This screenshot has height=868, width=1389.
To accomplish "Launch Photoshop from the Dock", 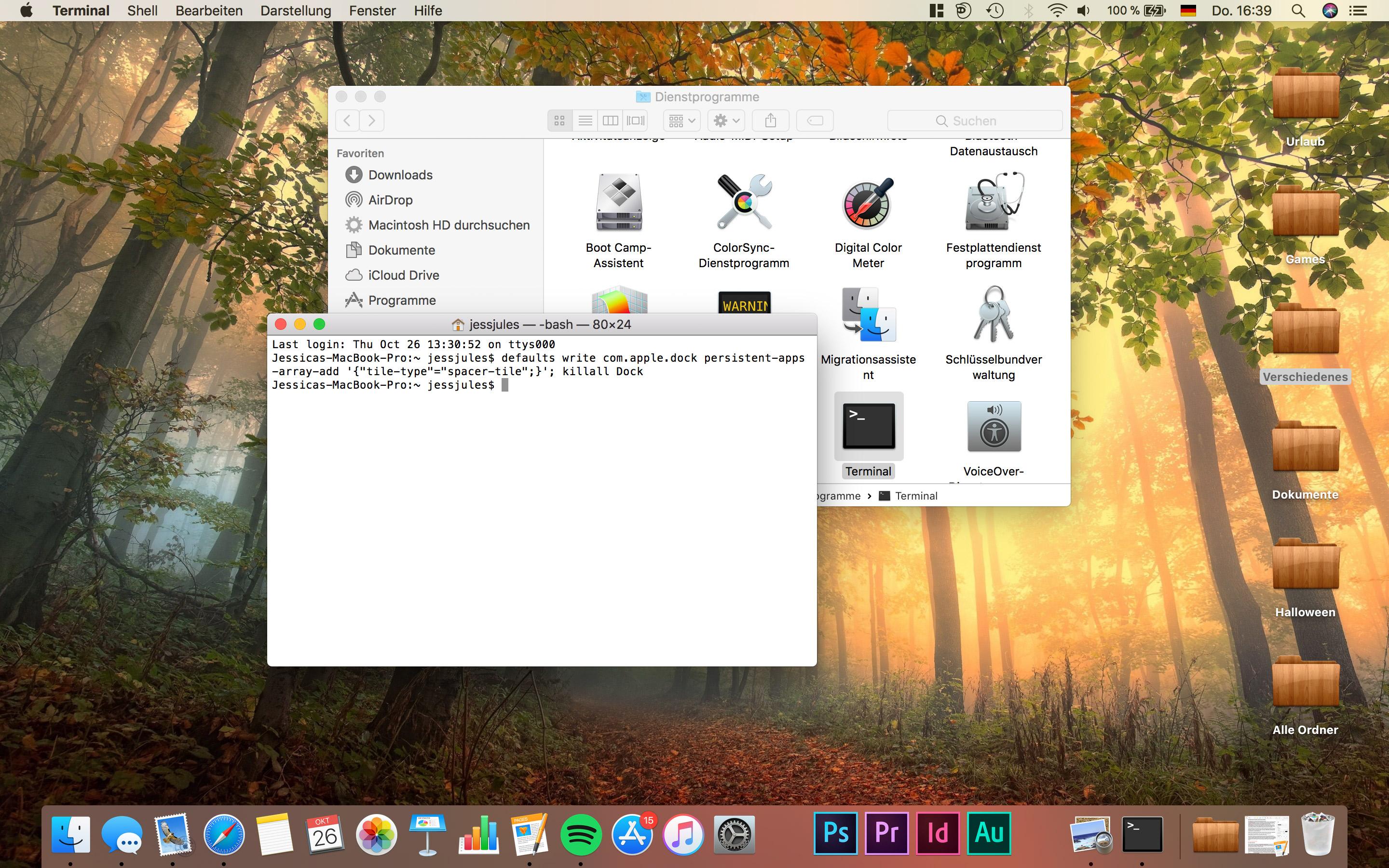I will [x=835, y=833].
